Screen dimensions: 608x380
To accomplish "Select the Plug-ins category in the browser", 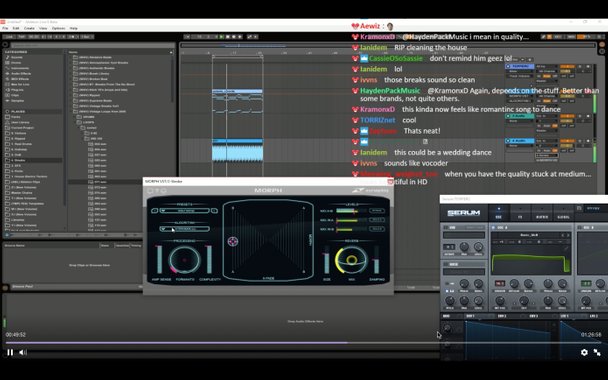I will [17, 90].
